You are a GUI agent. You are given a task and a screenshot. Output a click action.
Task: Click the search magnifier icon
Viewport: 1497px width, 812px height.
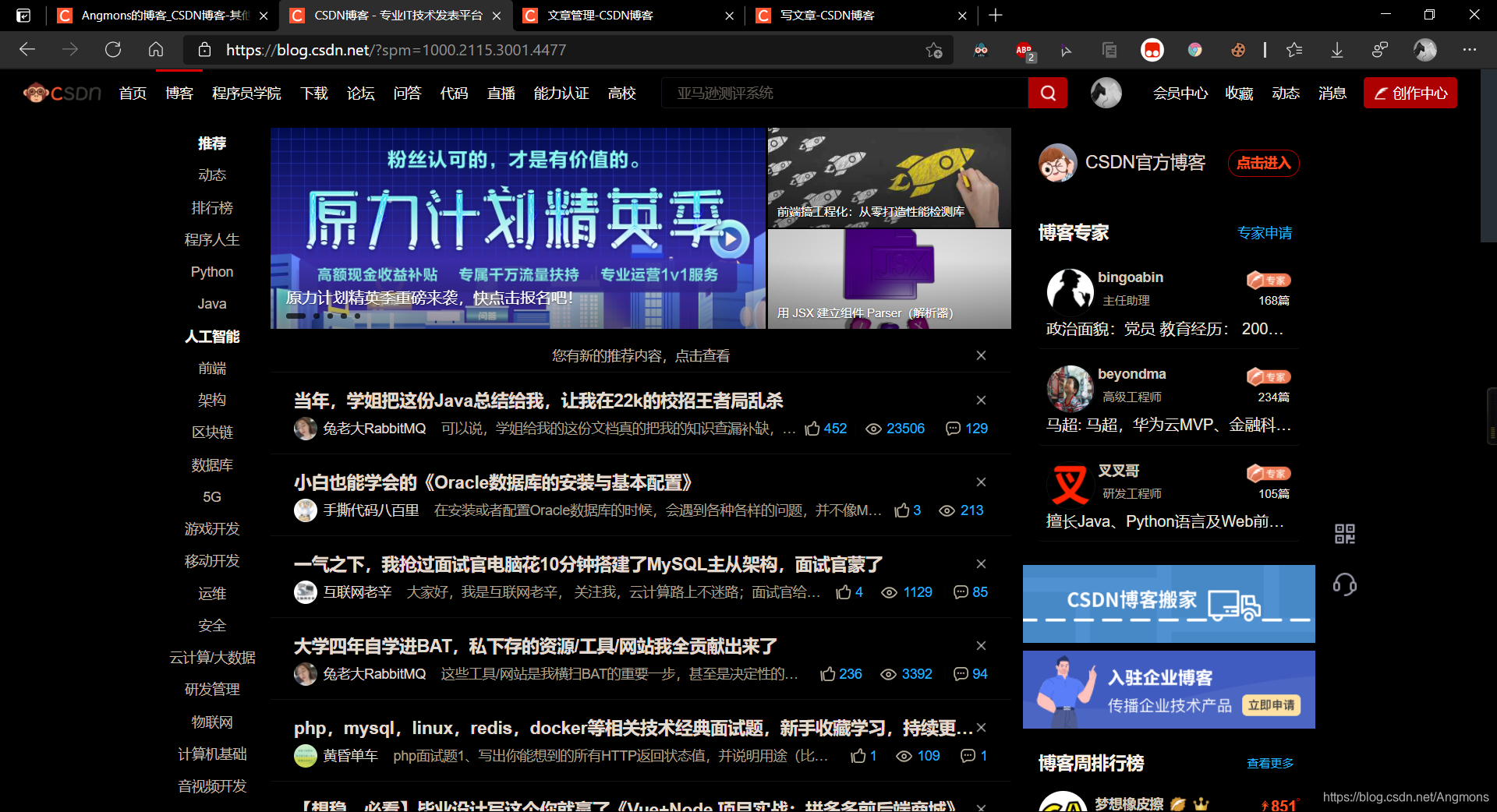pyautogui.click(x=1047, y=93)
